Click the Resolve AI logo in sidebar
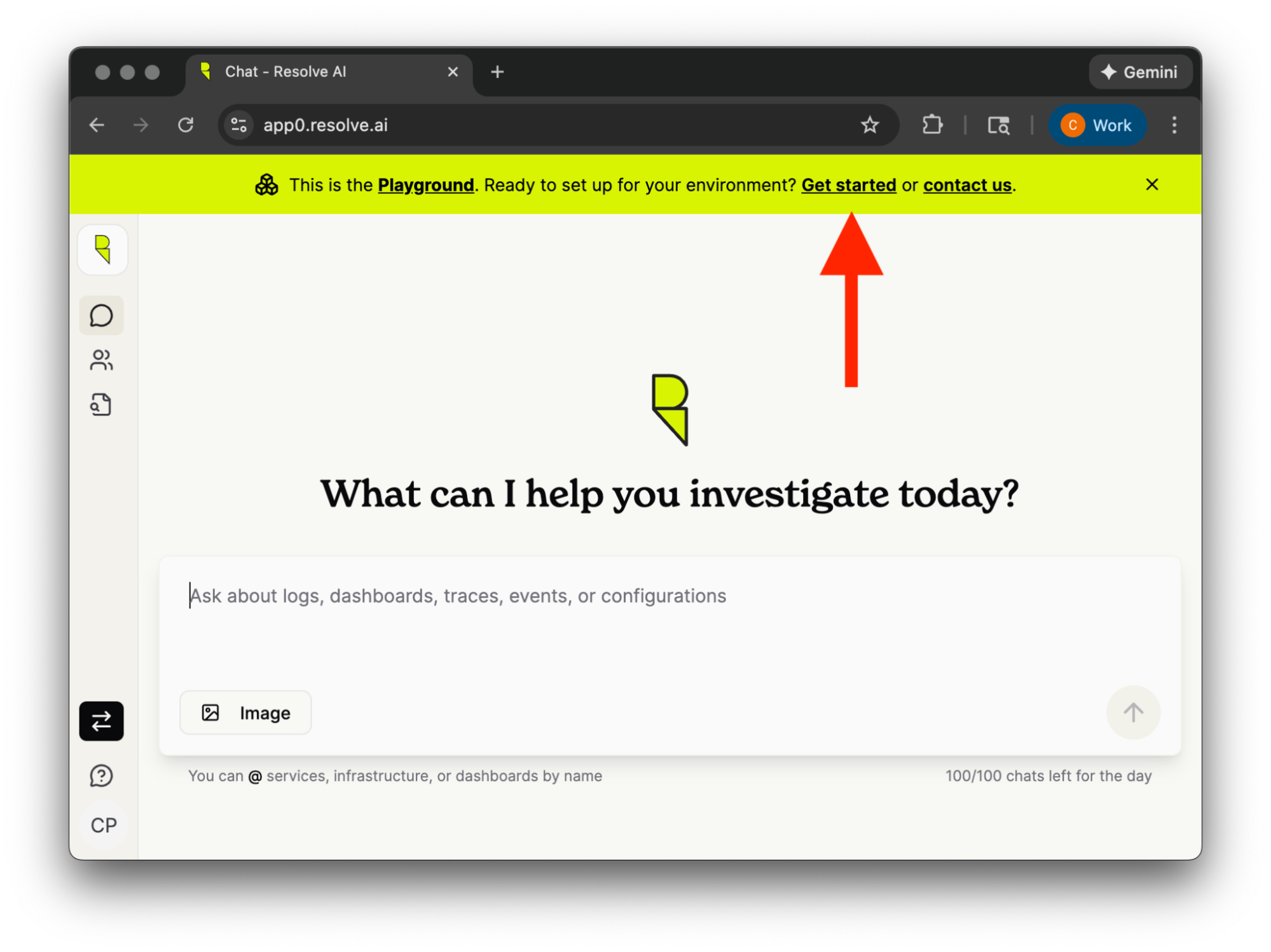 (x=102, y=250)
